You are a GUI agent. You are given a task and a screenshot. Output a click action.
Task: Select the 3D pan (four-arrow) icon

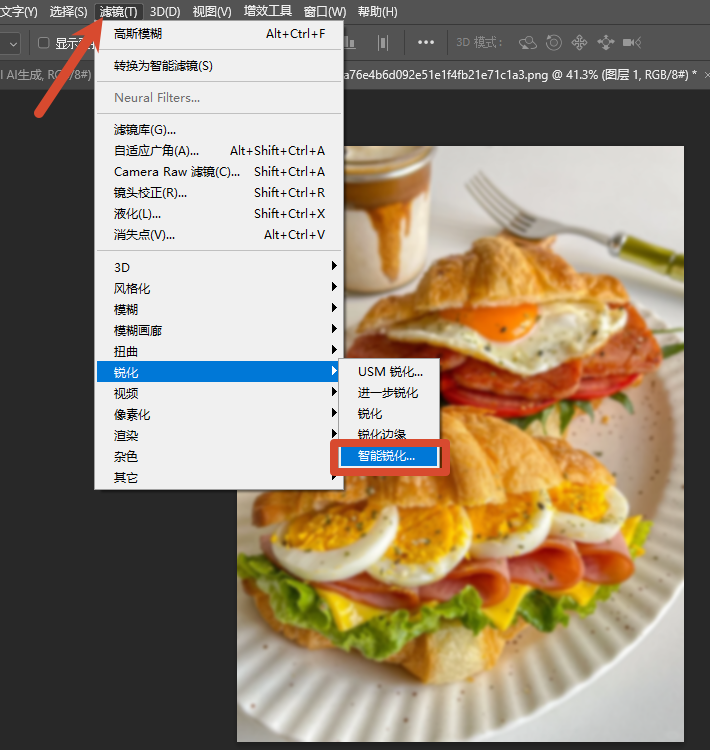(579, 43)
